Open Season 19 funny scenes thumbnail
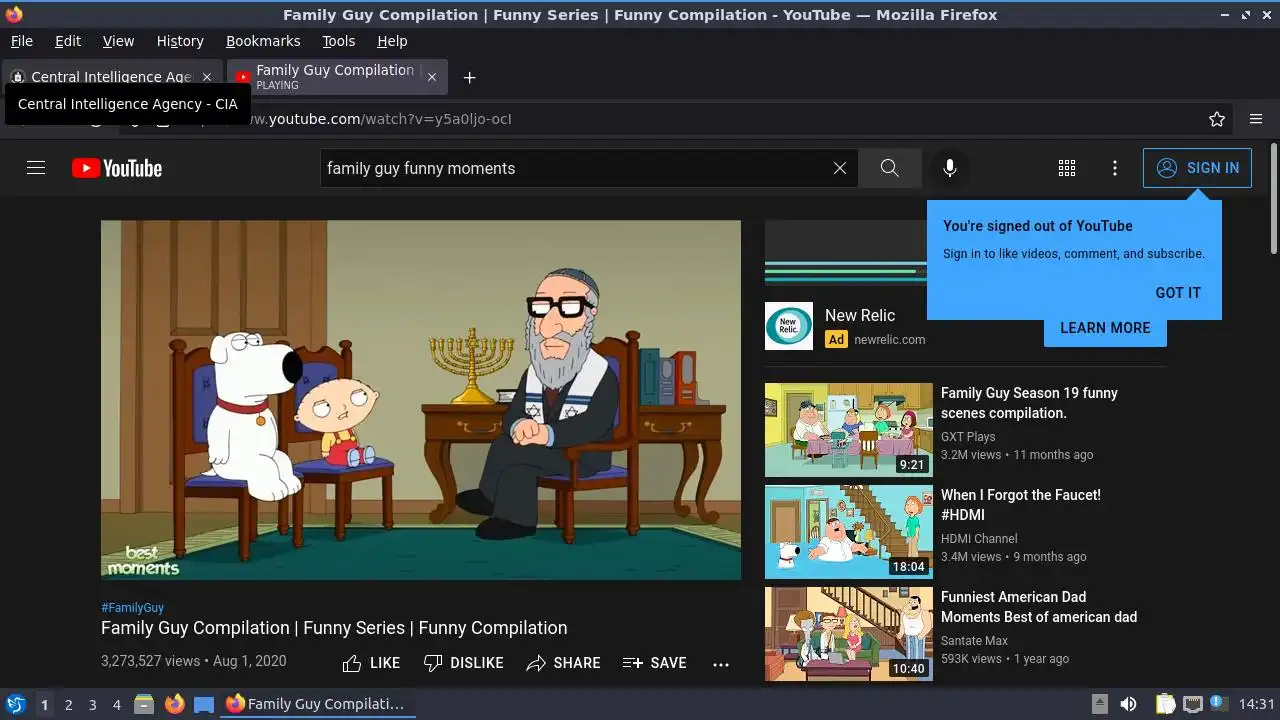Screen dimensions: 1280x720 click(849, 430)
